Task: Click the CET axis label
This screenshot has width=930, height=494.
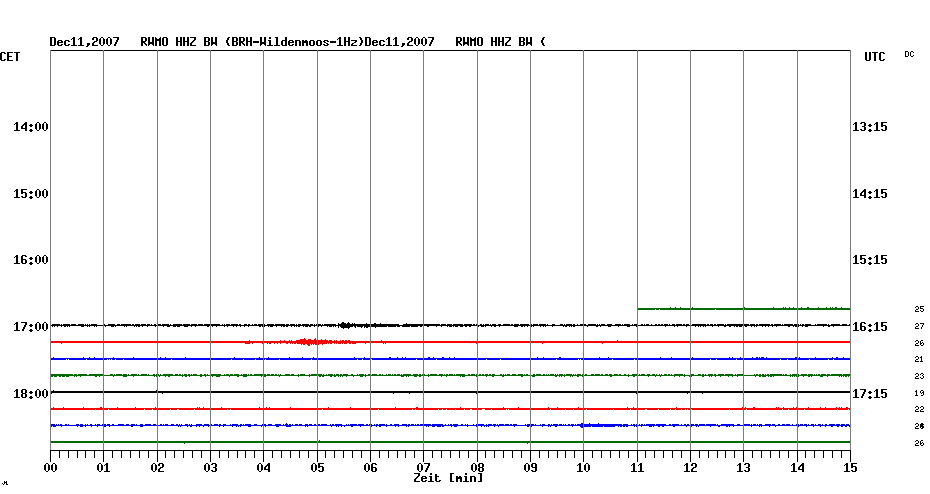Action: [10, 56]
